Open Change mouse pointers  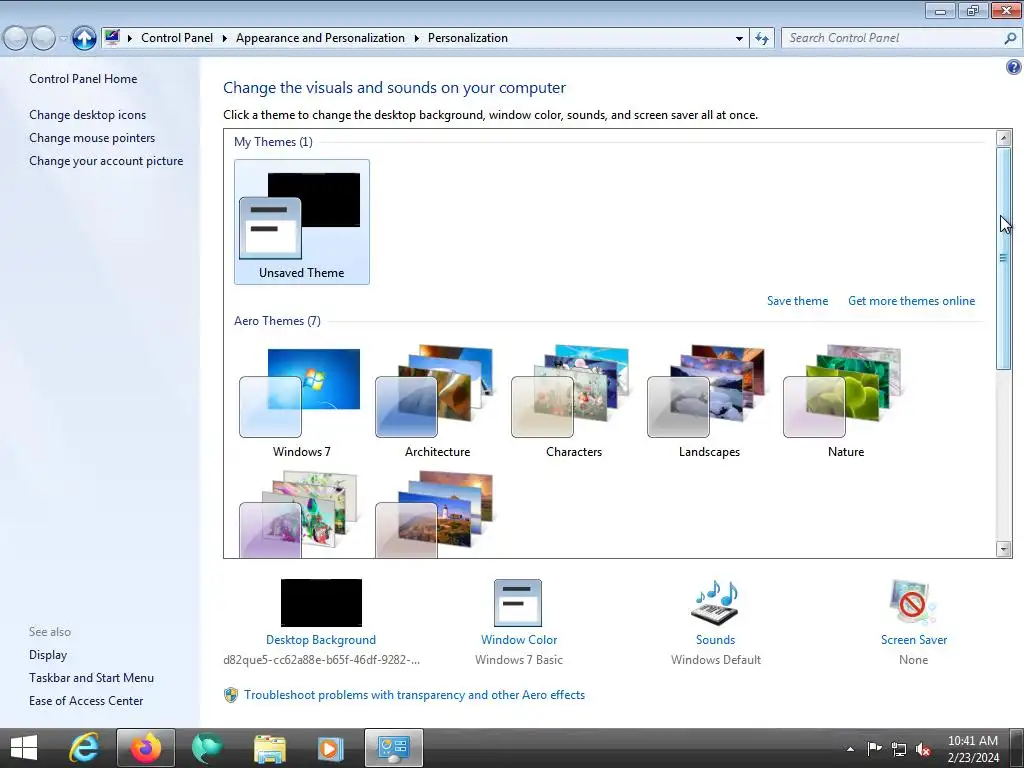click(92, 138)
